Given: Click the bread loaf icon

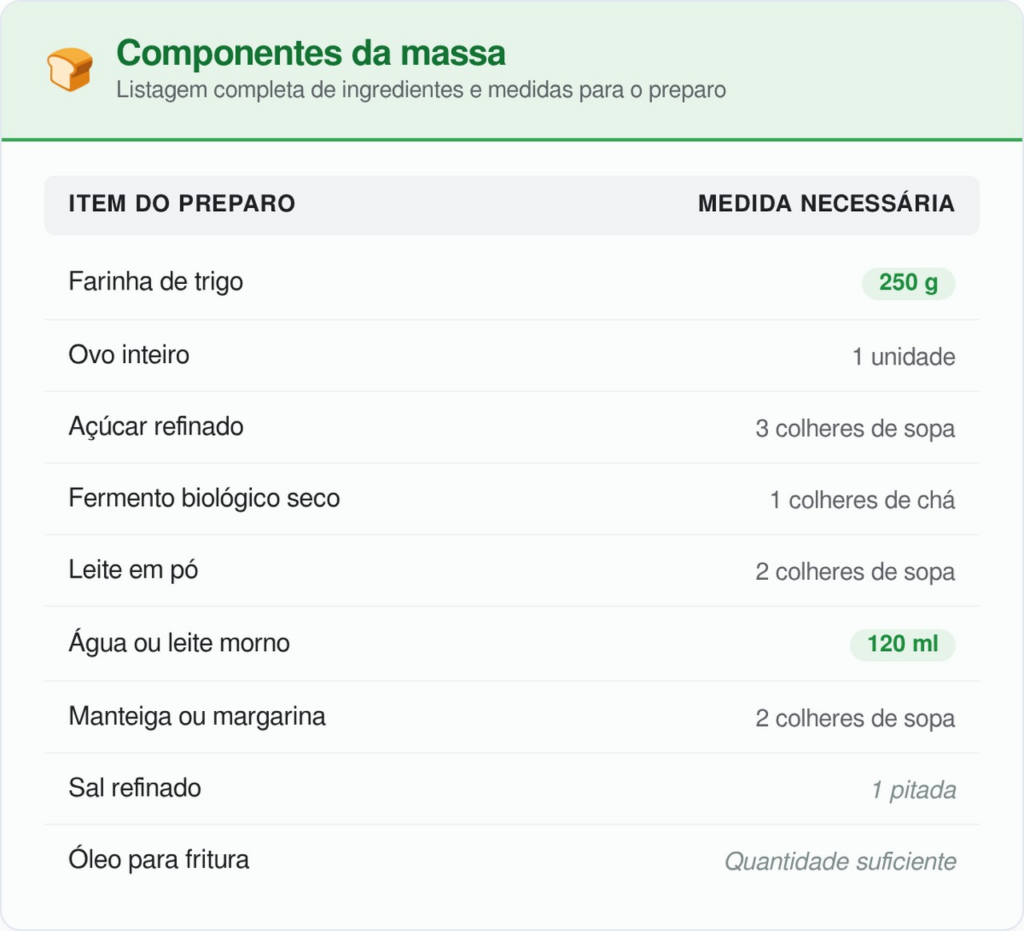Looking at the screenshot, I should [x=69, y=69].
